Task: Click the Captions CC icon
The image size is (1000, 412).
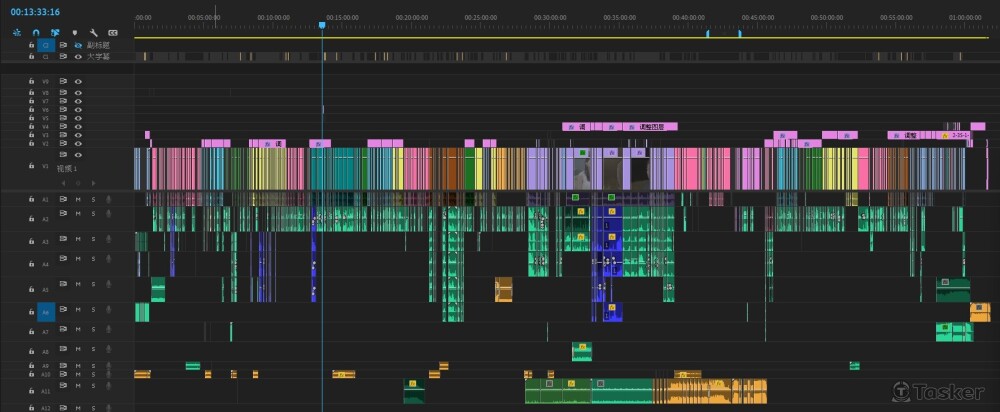Action: [112, 32]
